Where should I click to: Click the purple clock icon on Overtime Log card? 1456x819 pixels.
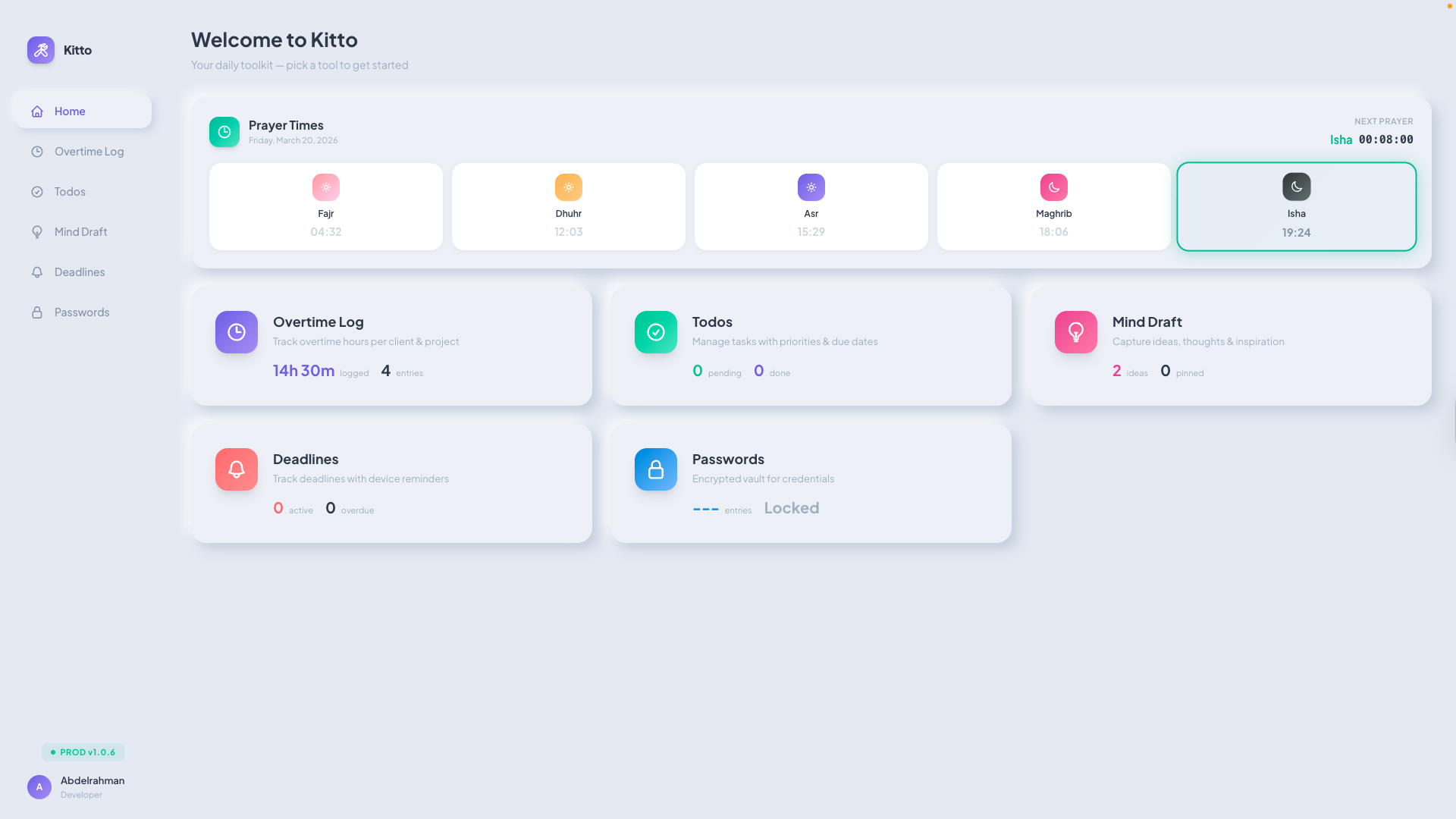(236, 331)
